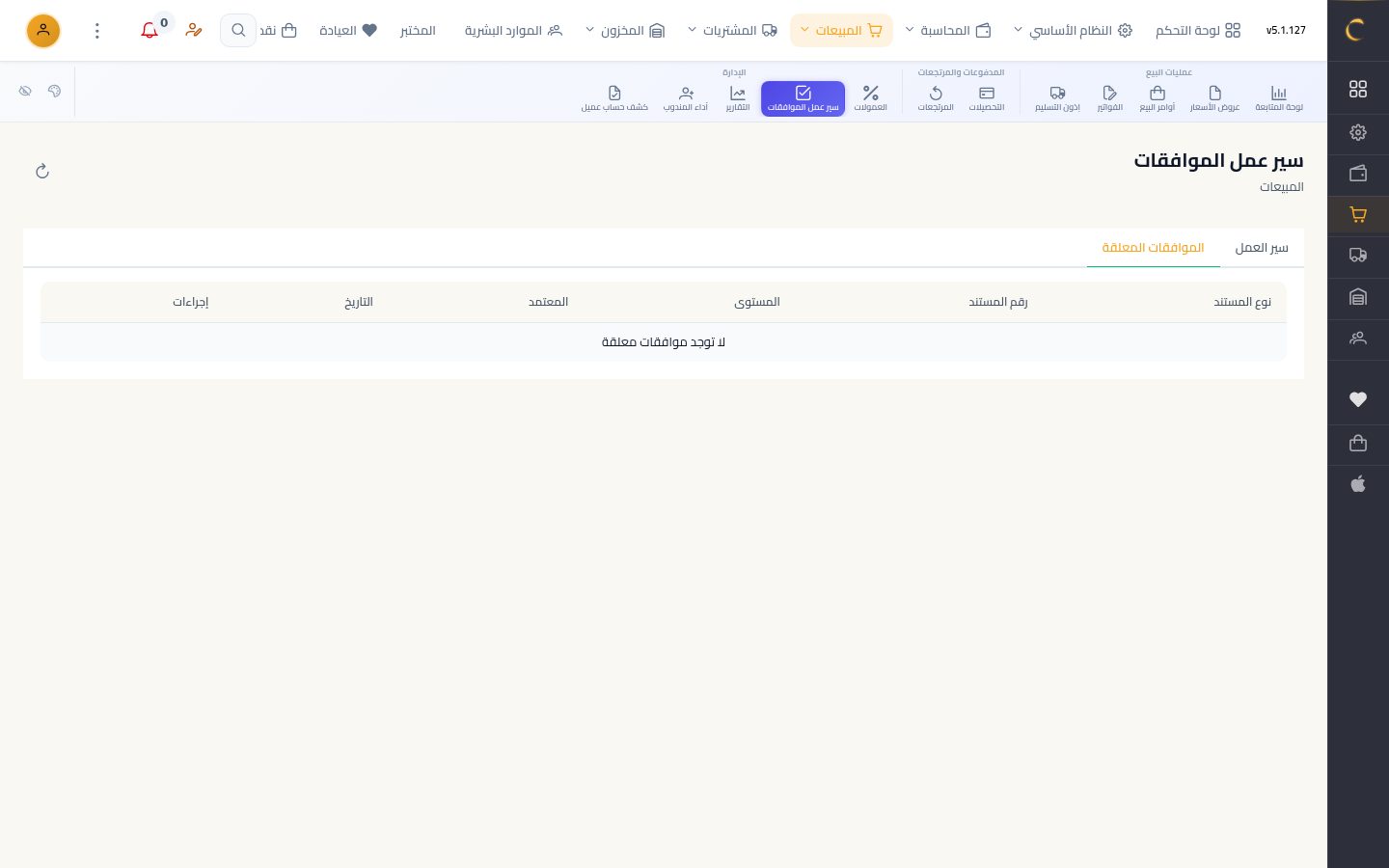The width and height of the screenshot is (1389, 868).
Task: Refresh the approvals workflow page
Action: point(42,172)
